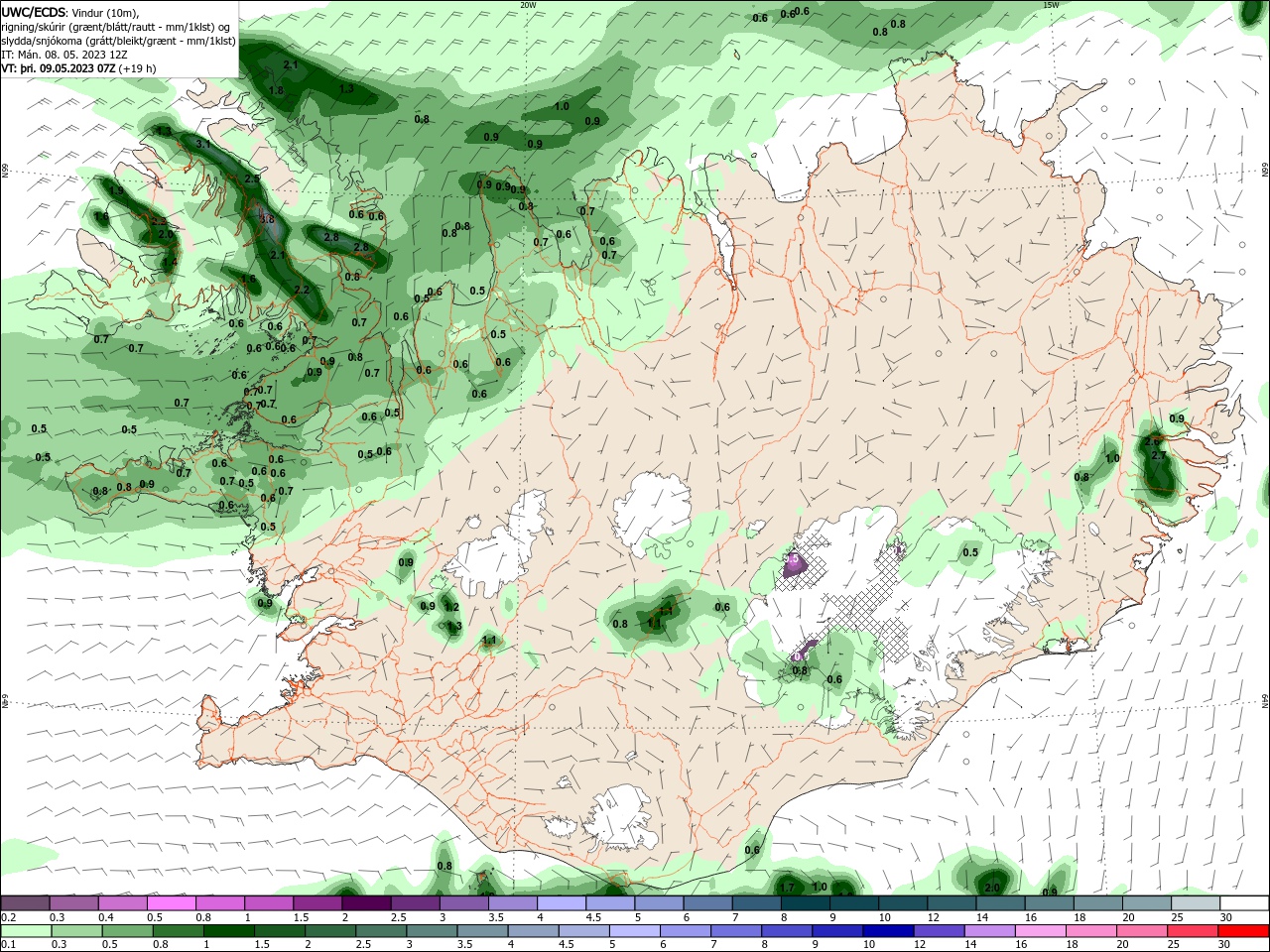Click the 20W longitude label
Screen dimensions: 1270x952
[x=528, y=5]
